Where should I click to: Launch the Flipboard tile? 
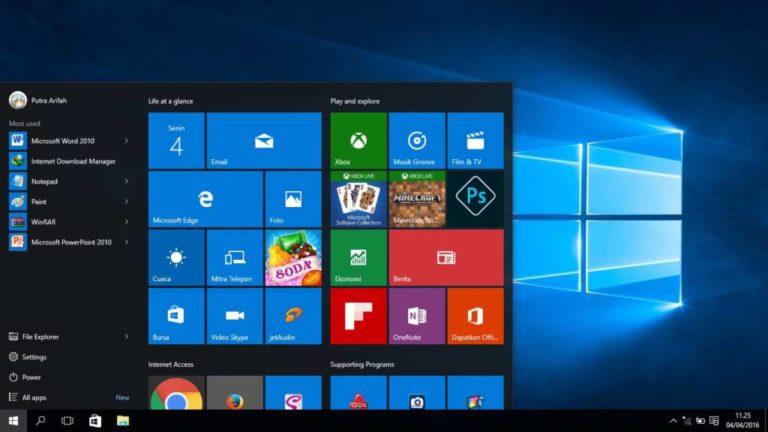[358, 316]
